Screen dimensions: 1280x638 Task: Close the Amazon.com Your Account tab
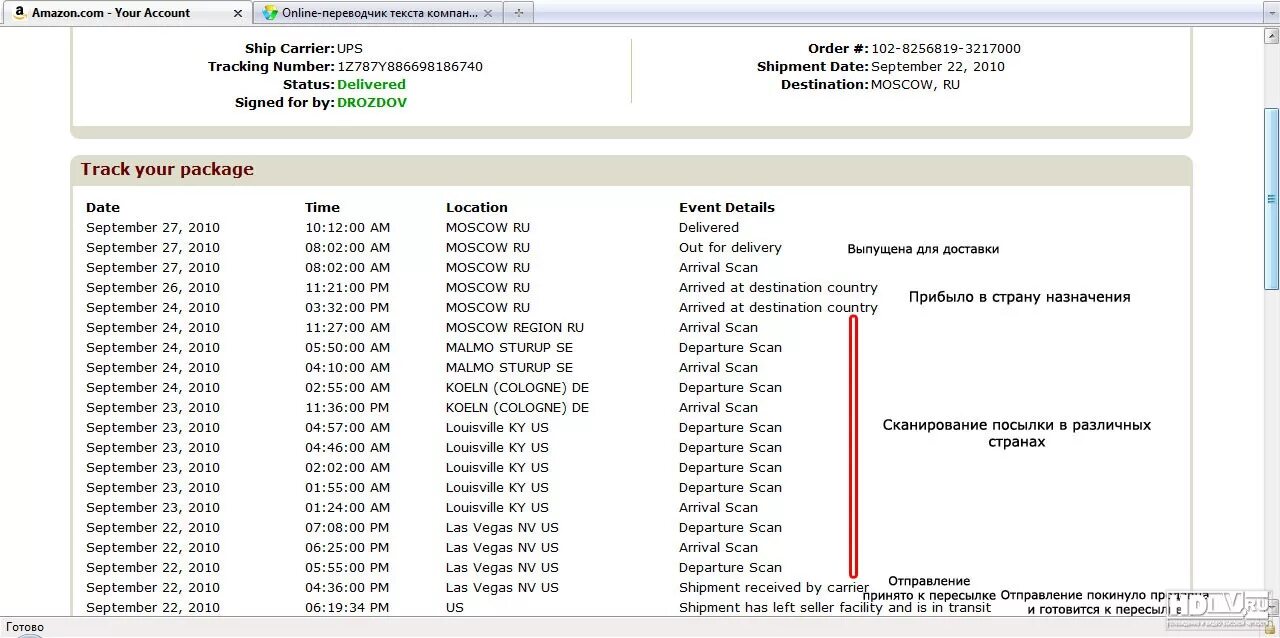click(x=238, y=14)
